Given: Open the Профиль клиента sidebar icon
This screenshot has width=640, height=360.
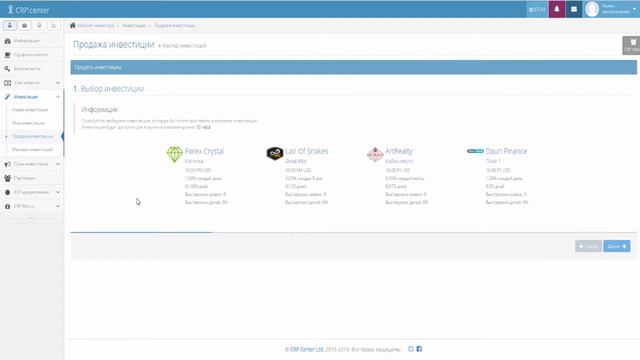Looking at the screenshot, I should 7,55.
